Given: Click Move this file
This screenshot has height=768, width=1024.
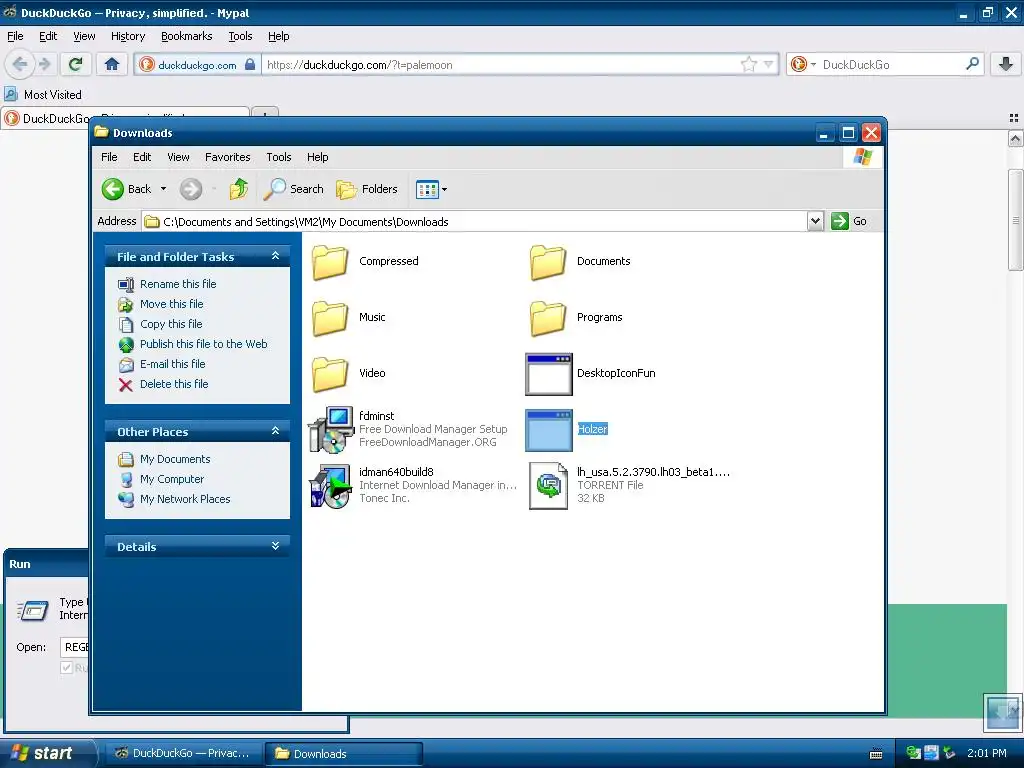Looking at the screenshot, I should (171, 304).
